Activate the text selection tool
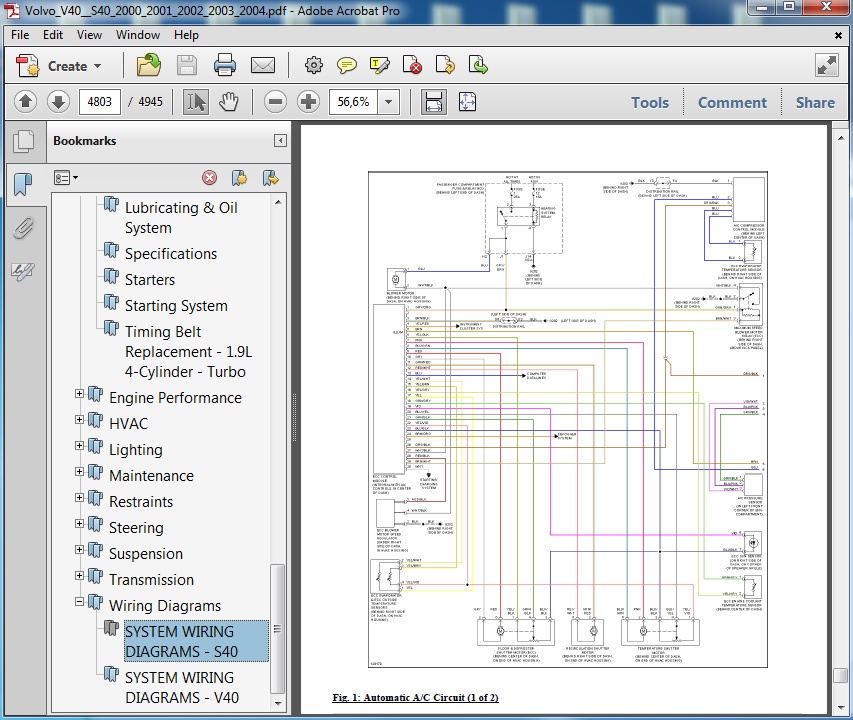The image size is (853, 720). tap(196, 102)
